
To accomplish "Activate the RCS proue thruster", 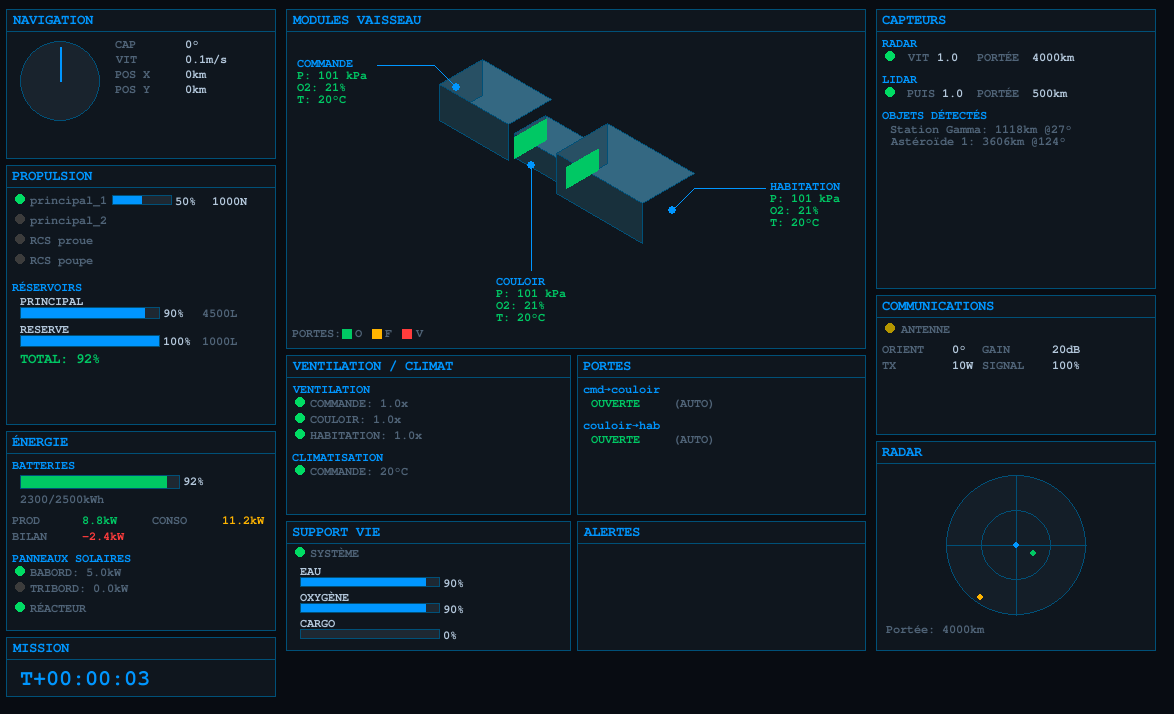I will [x=20, y=240].
